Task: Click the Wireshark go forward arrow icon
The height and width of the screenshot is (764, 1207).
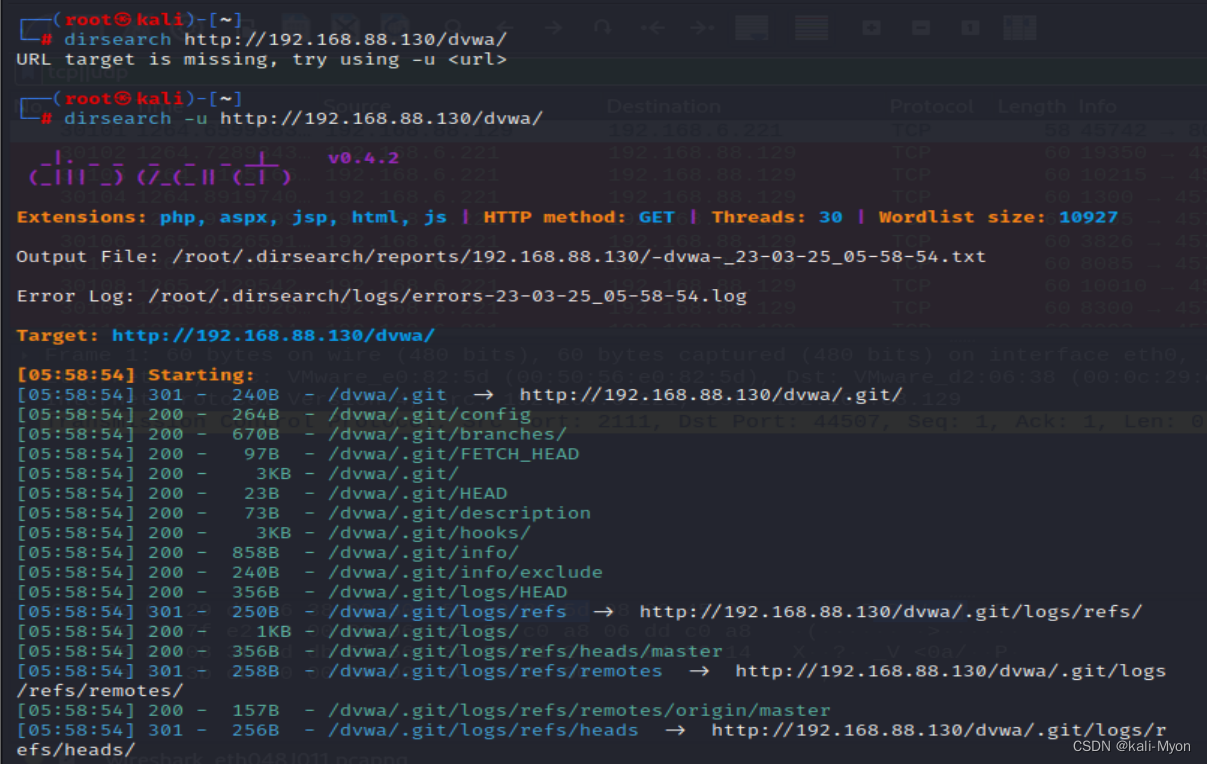Action: [553, 28]
